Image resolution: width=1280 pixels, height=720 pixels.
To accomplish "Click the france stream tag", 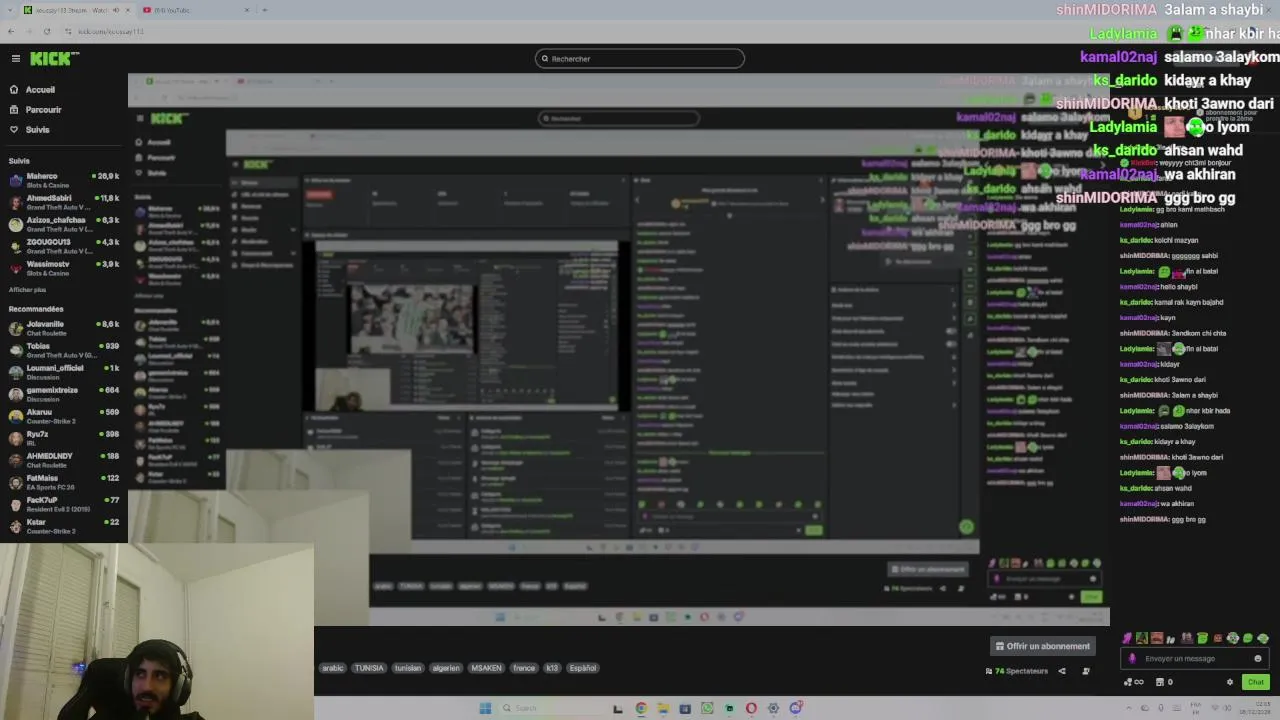I will pos(524,668).
